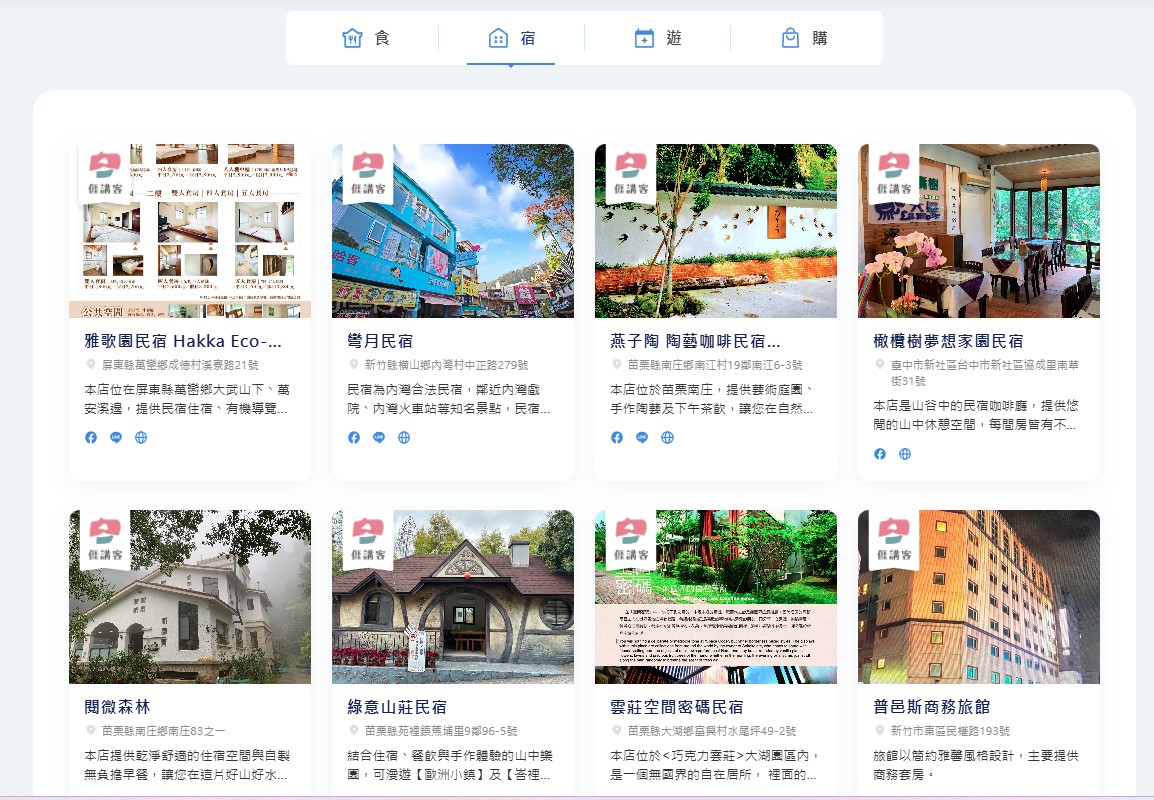Click address 新竹縣橫山鄉內灣村中正路279號
Screen dimensions: 1154x800
pos(447,364)
